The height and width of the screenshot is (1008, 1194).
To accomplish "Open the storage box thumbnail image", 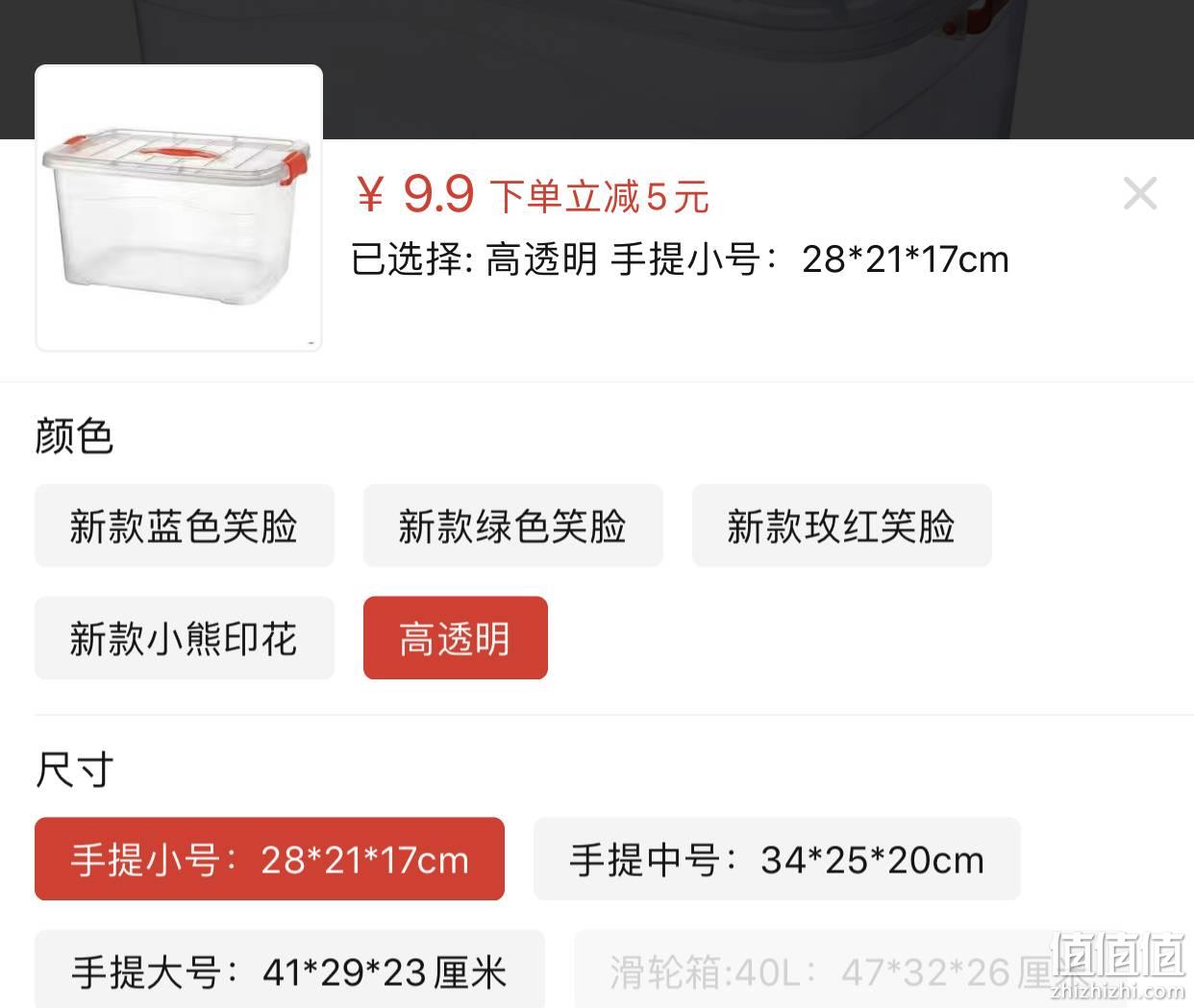I will tap(179, 208).
